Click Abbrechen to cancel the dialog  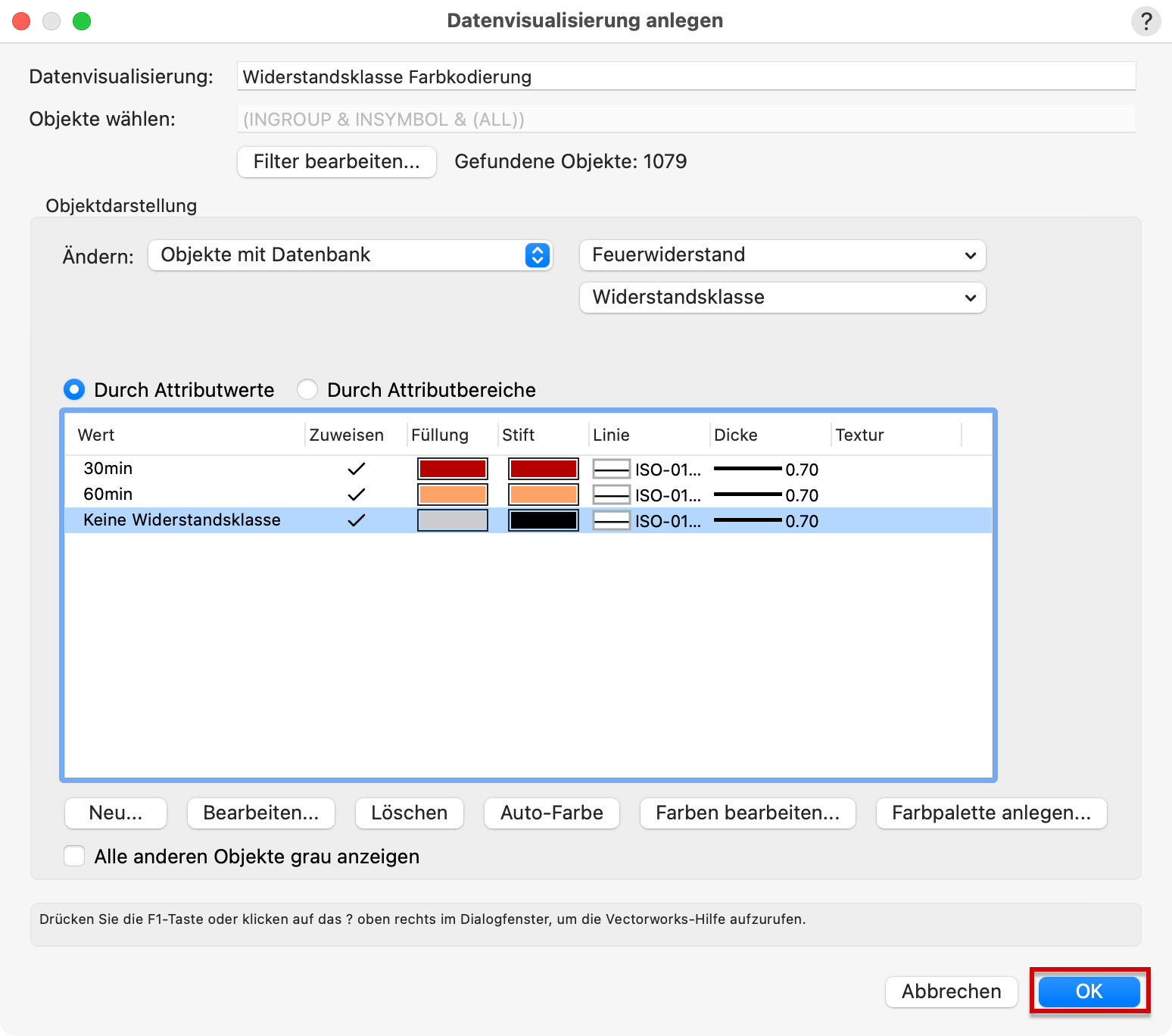point(952,992)
